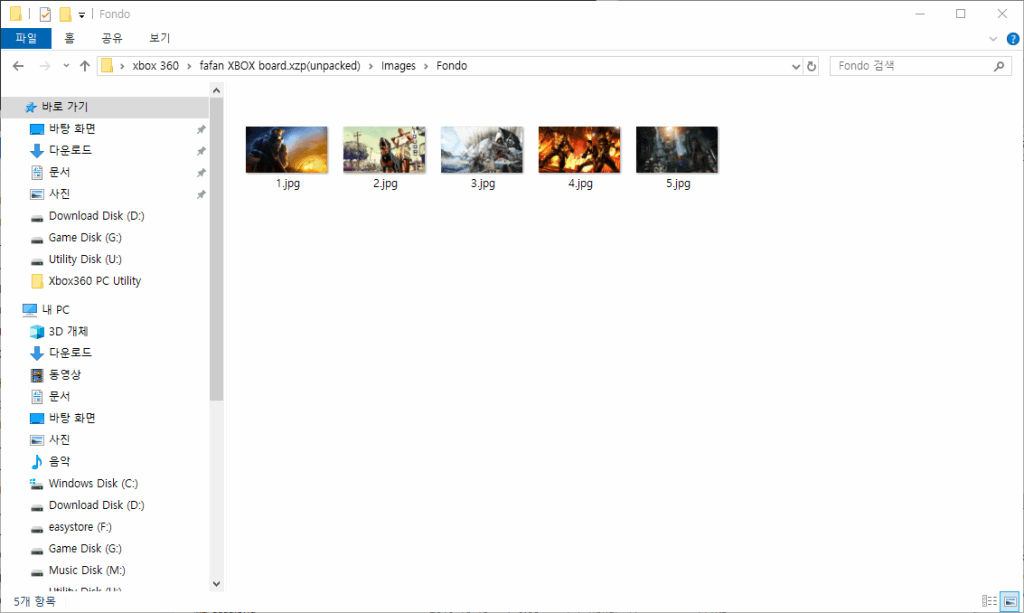Screen dimensions: 1024x613
Task: Expand the chevron right after xbox 360
Action: pyautogui.click(x=189, y=66)
